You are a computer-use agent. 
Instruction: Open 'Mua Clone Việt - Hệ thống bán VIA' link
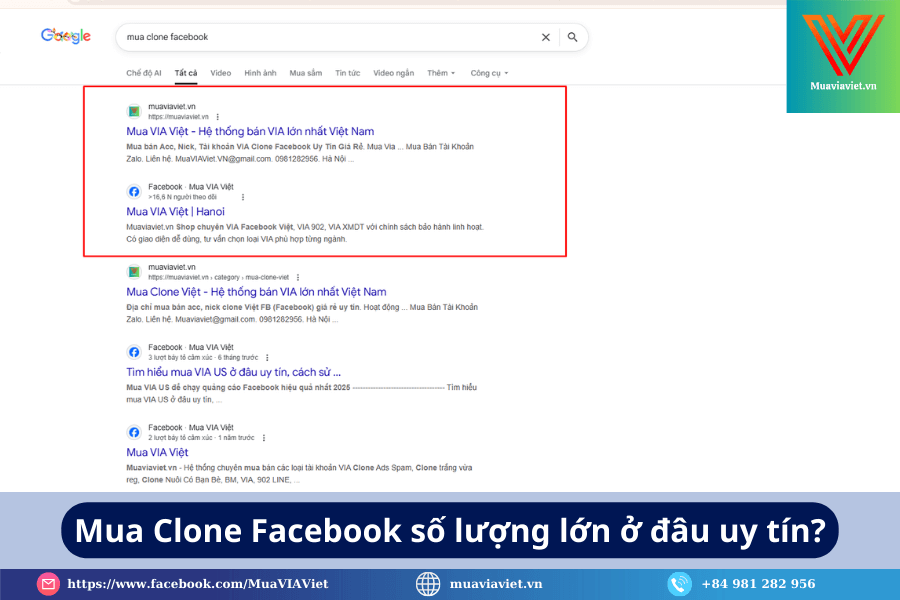tap(256, 292)
